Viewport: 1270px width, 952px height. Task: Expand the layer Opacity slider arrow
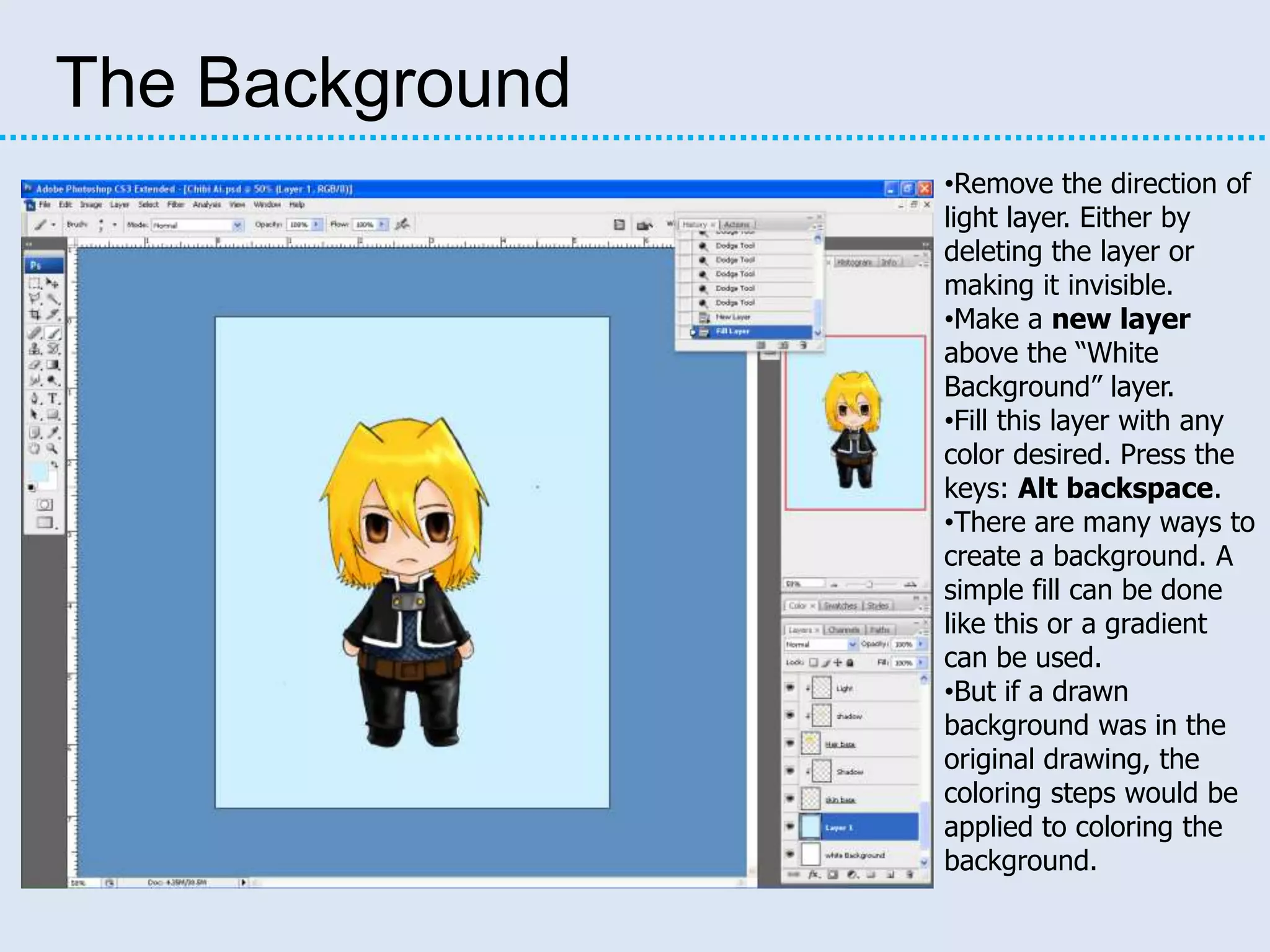click(x=921, y=645)
